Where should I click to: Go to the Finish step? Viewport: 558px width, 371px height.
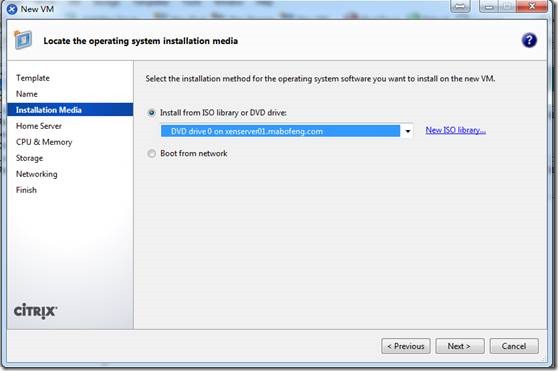26,190
